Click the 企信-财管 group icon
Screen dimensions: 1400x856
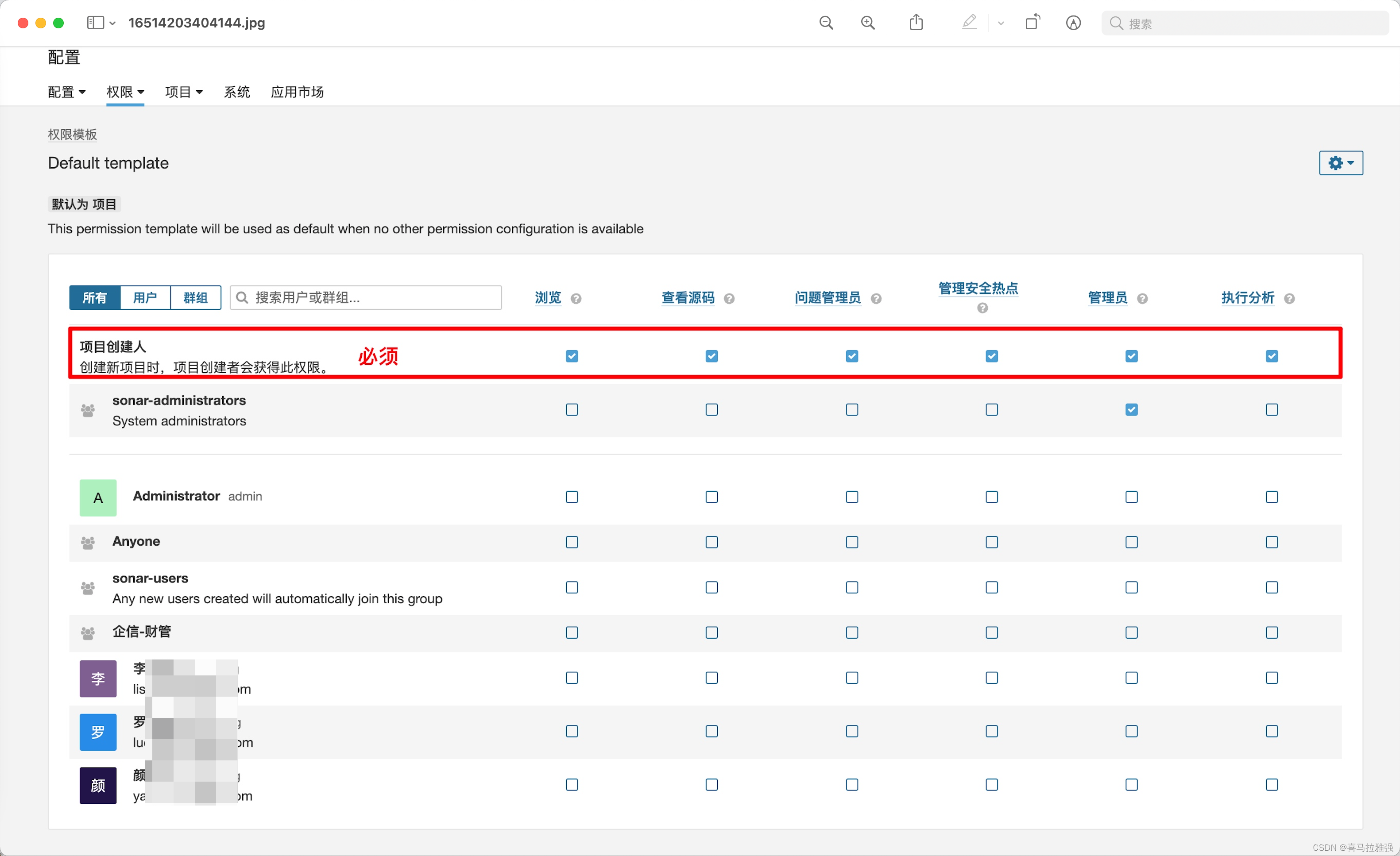click(88, 633)
